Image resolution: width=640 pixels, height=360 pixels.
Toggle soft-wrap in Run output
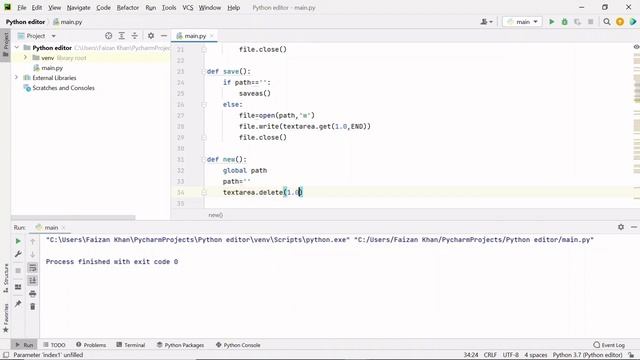33,268
